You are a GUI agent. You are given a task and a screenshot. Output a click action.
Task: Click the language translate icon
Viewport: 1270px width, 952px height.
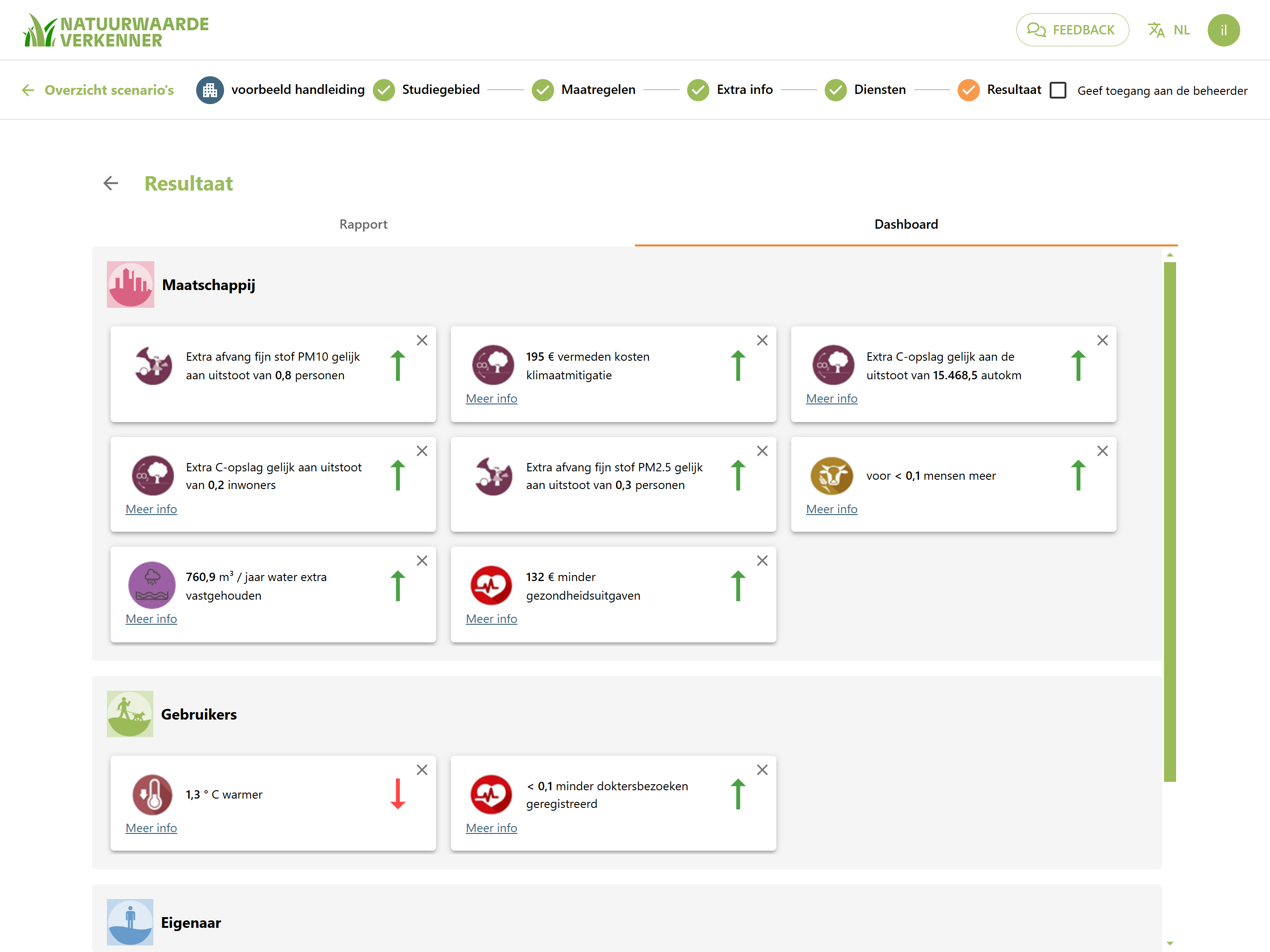click(1156, 30)
